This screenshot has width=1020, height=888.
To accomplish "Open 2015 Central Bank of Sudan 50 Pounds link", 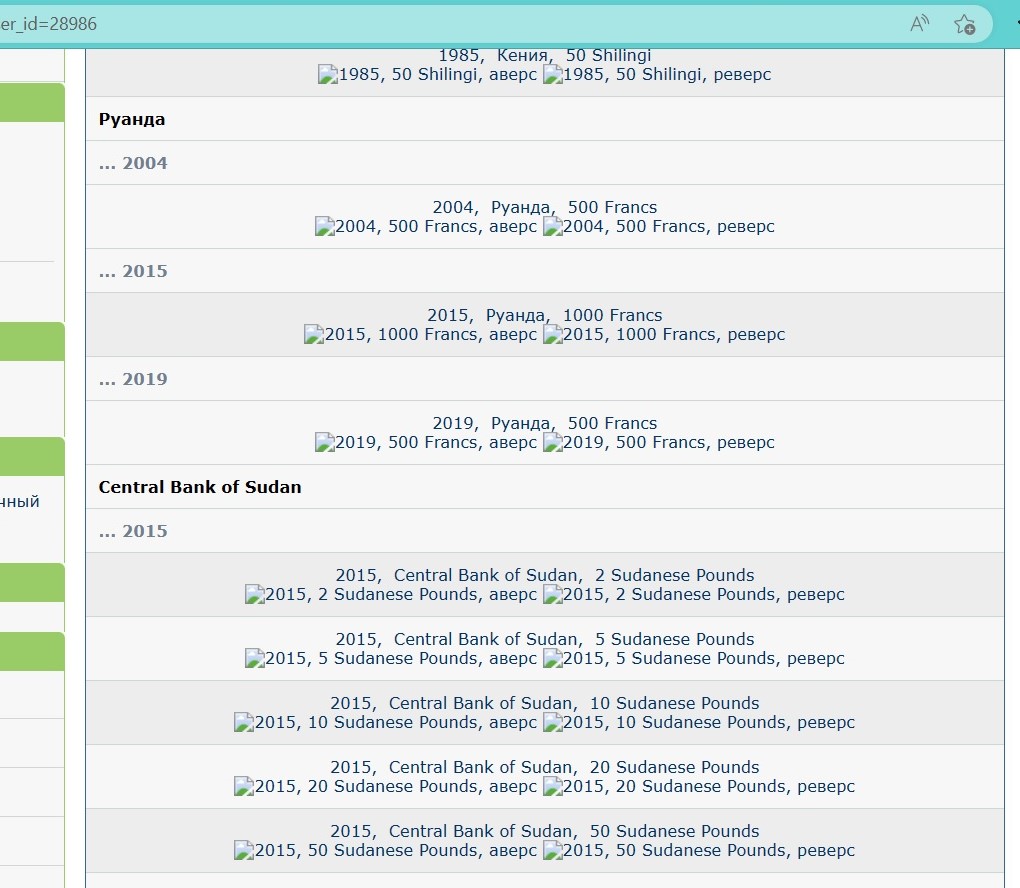I will coord(544,831).
